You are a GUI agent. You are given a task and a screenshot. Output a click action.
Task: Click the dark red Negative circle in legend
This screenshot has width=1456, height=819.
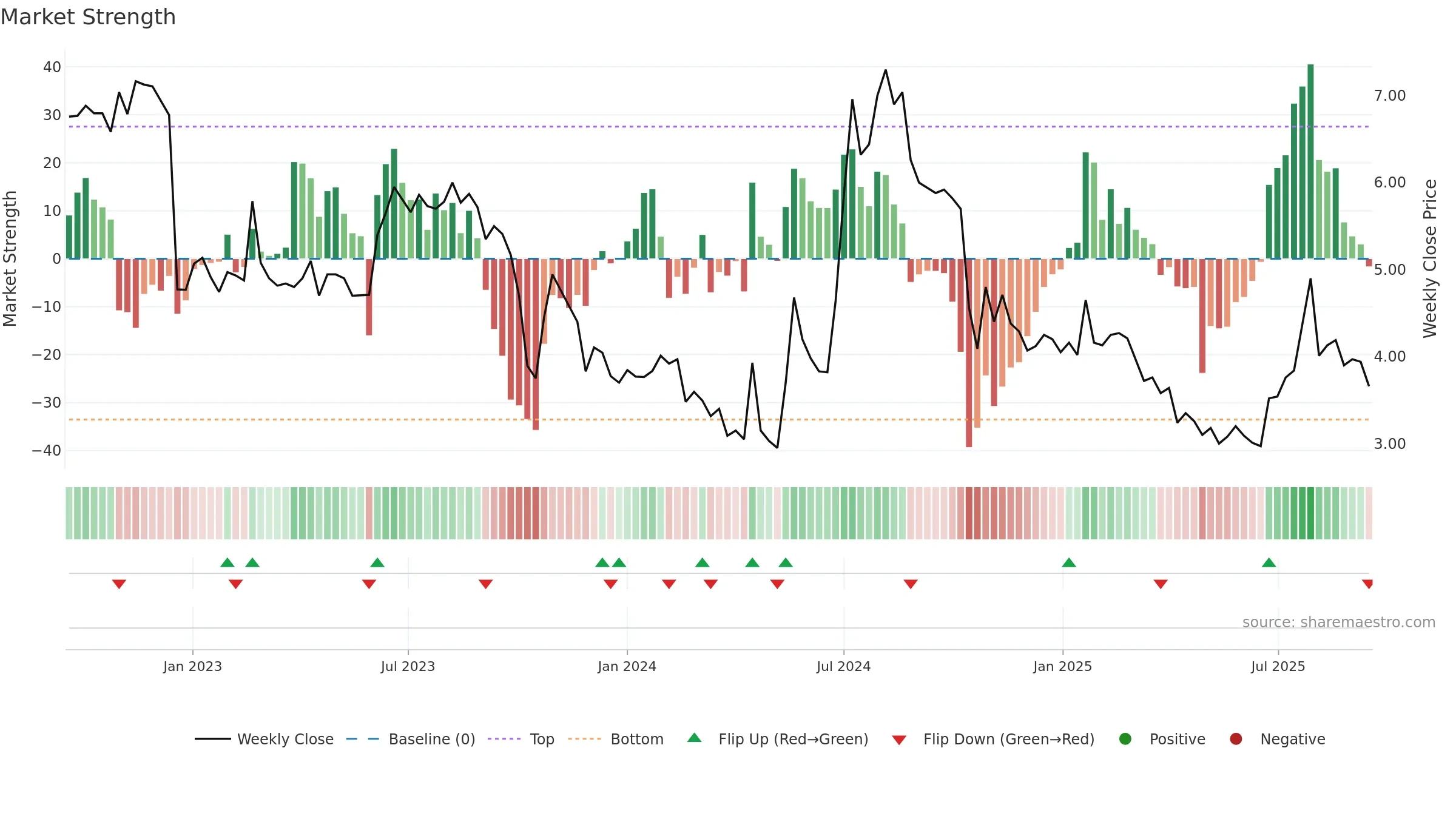[1236, 739]
